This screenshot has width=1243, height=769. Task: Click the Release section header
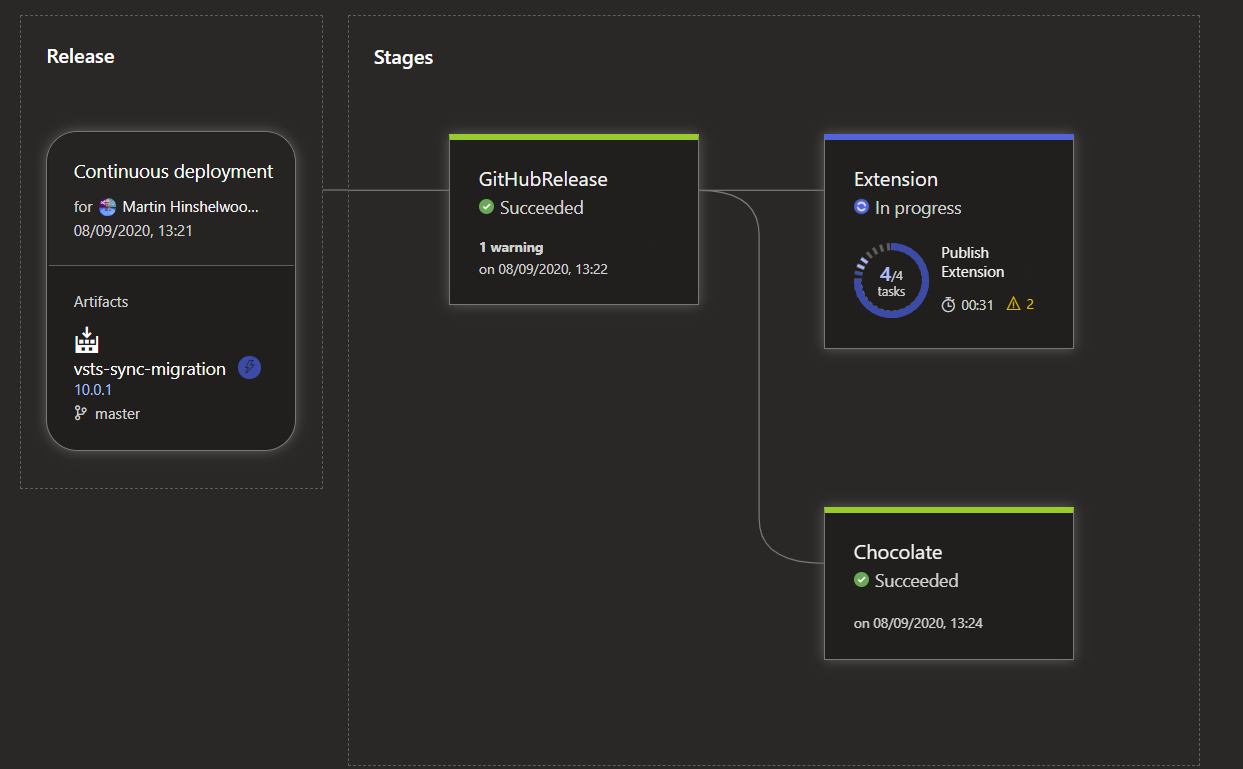[x=80, y=56]
